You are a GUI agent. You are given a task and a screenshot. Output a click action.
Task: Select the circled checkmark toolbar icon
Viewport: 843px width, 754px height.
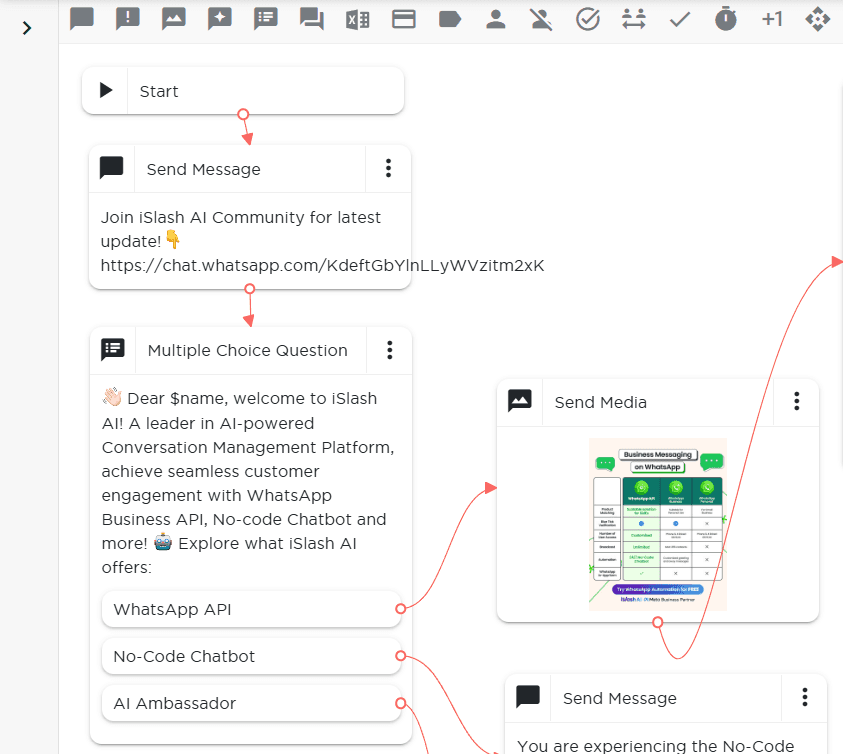click(x=588, y=19)
